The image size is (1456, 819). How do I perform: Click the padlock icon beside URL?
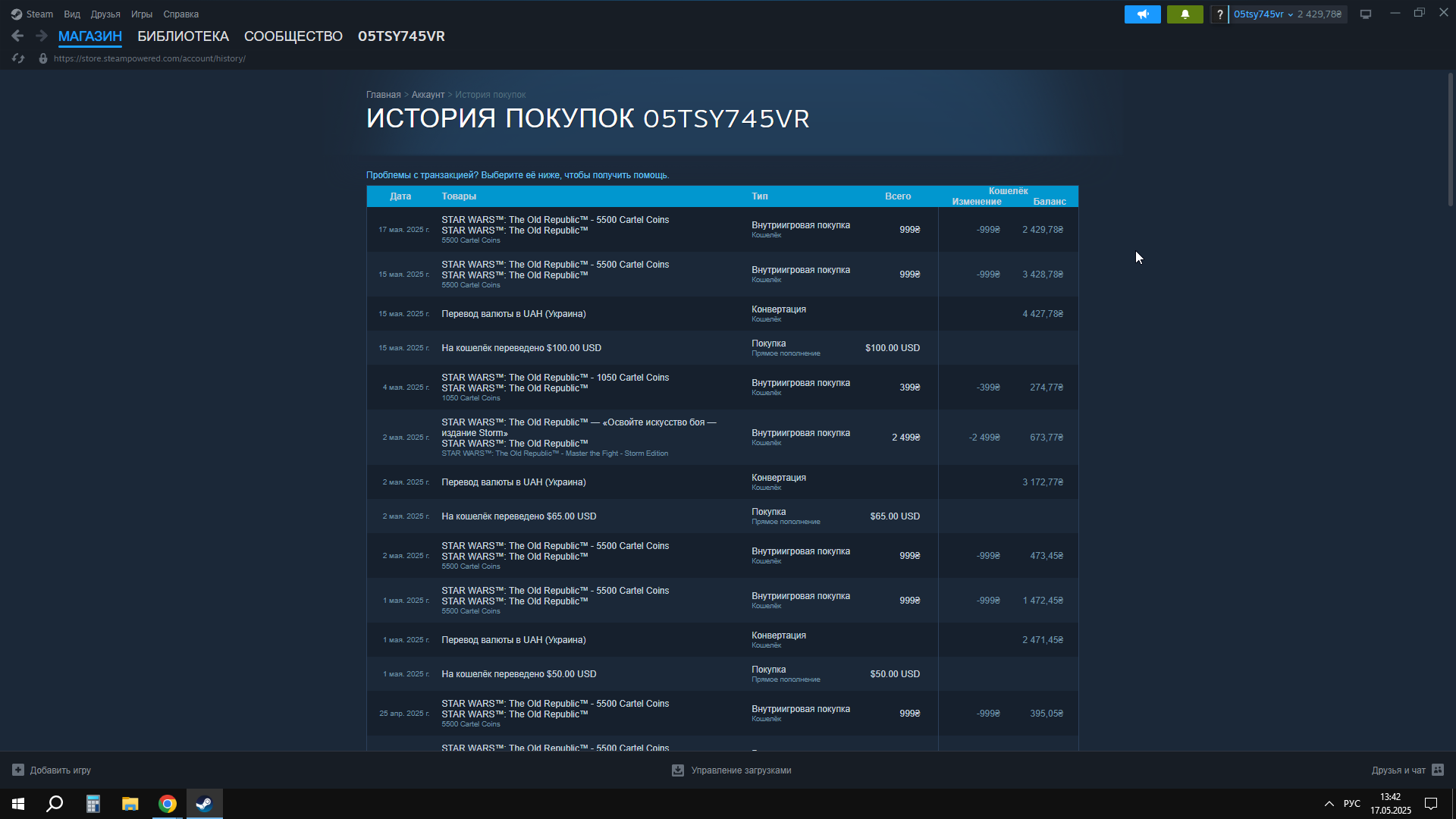[43, 58]
